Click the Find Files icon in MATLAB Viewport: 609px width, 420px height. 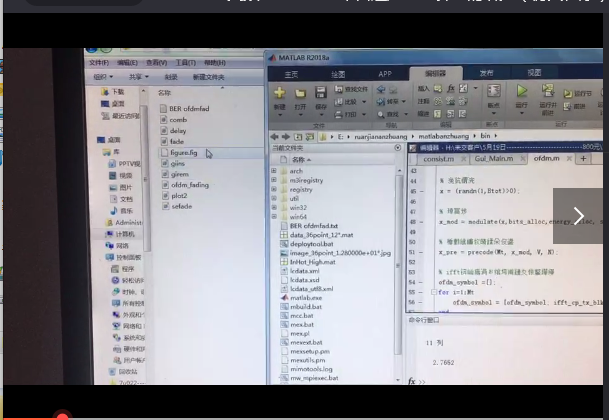[x=338, y=89]
